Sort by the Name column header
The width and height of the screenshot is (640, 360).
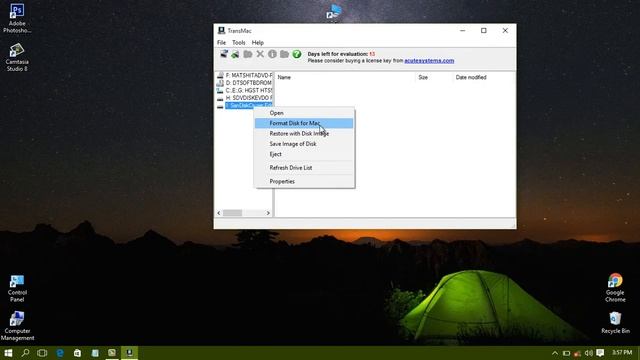coord(345,77)
